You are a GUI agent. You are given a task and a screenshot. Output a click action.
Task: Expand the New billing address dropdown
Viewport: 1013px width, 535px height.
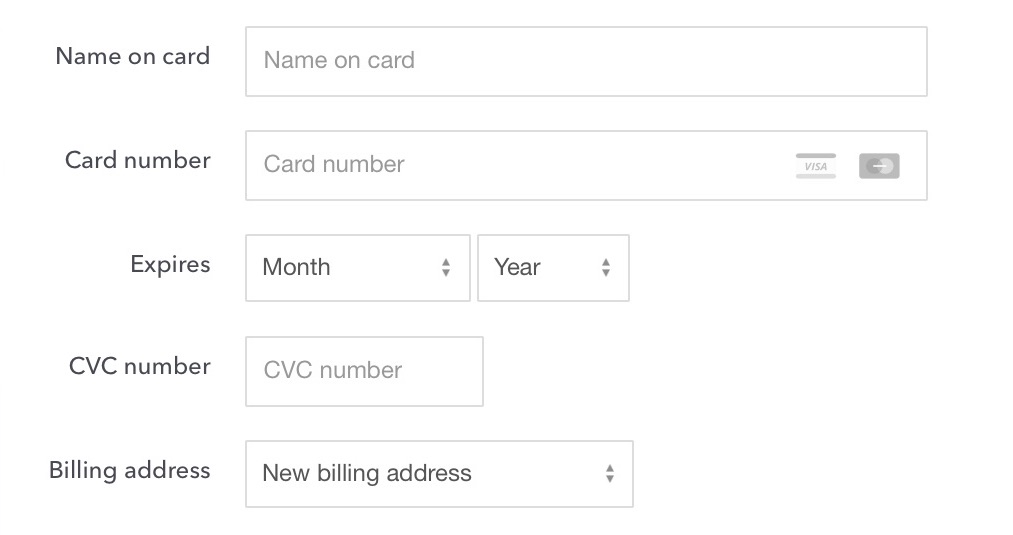tap(439, 474)
